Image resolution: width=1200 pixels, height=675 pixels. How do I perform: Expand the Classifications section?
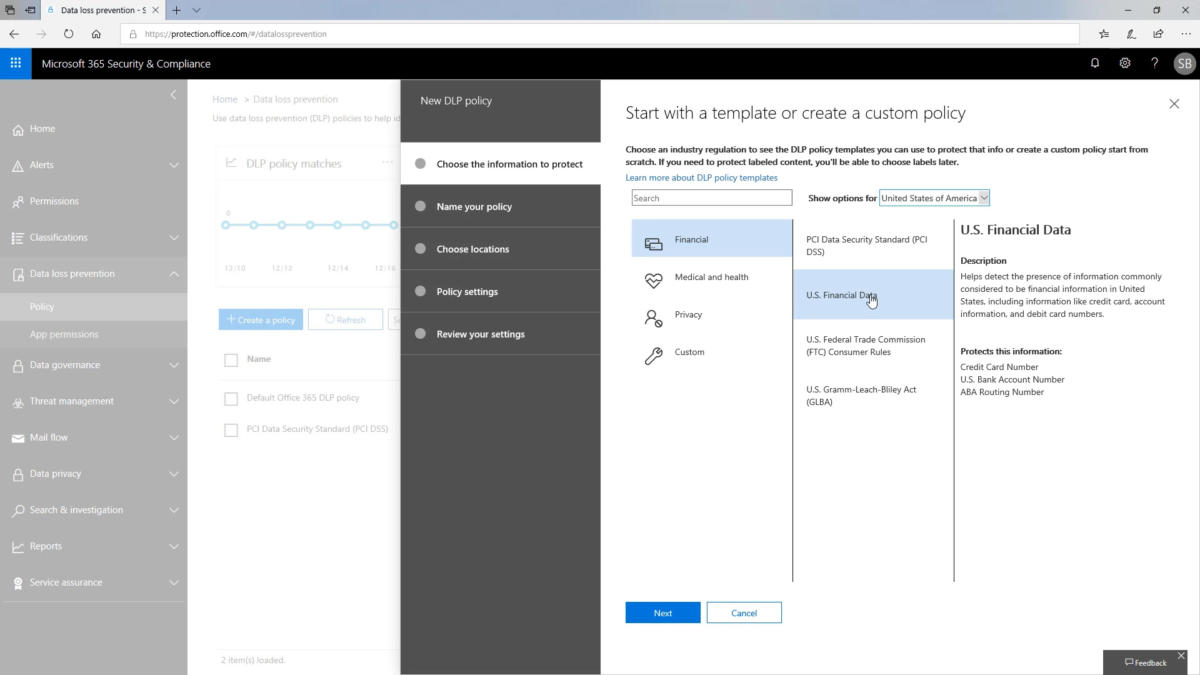pos(174,238)
